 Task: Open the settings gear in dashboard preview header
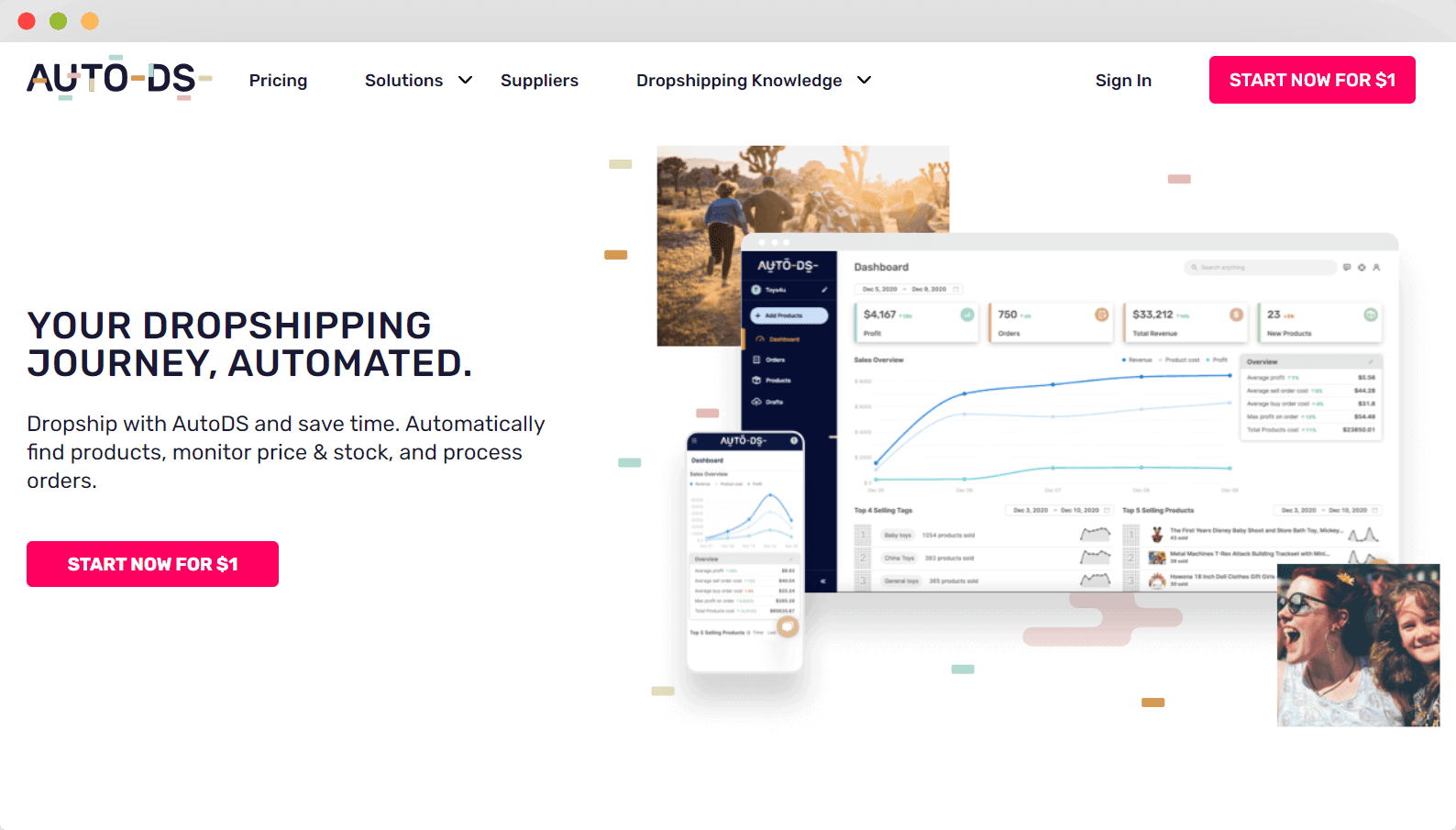click(x=1362, y=268)
